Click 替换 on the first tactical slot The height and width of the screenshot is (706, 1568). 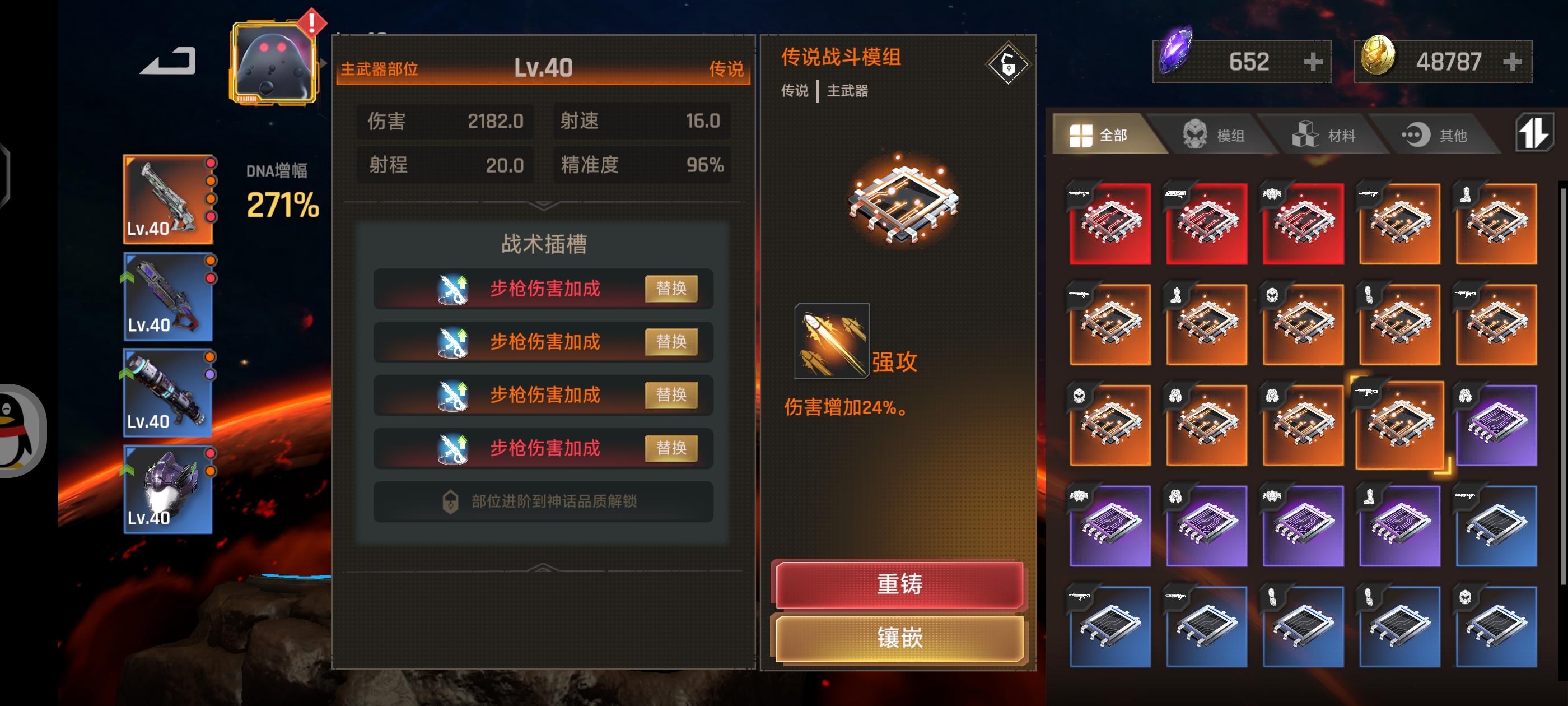[x=671, y=288]
